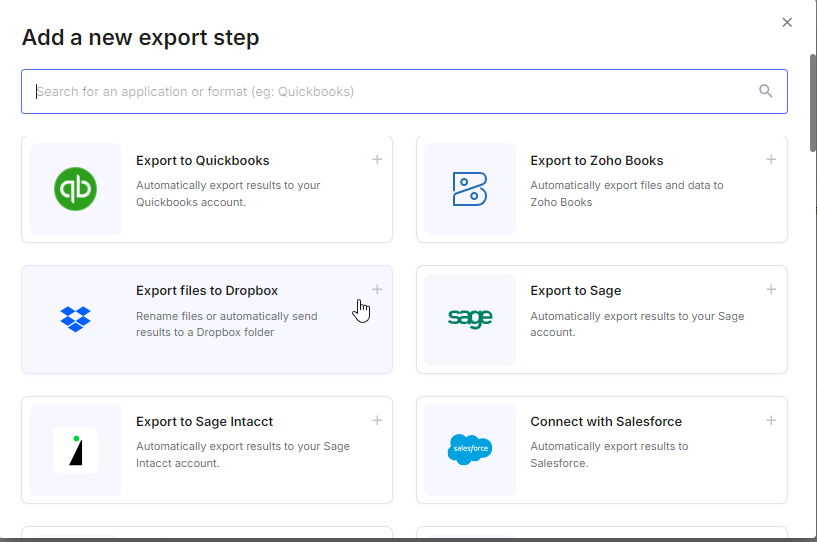The image size is (817, 542).
Task: Click 'Automatically export results to your Sage account.' text
Action: pyautogui.click(x=637, y=324)
